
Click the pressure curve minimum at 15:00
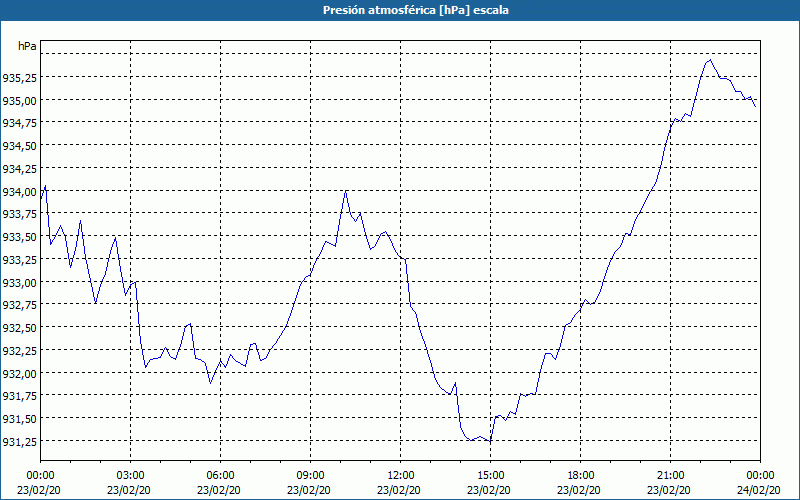[490, 441]
